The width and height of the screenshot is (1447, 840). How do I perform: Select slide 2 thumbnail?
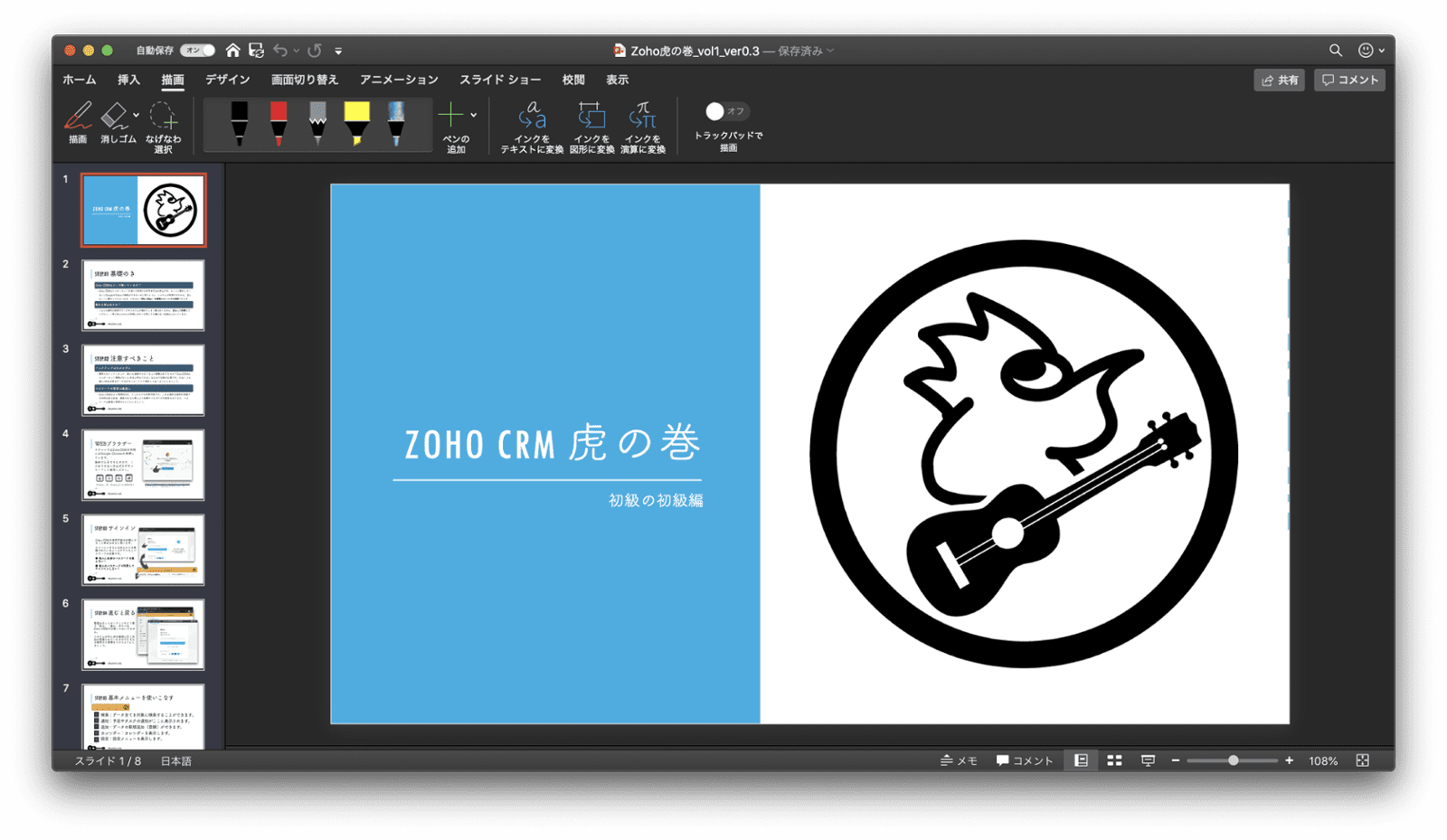[144, 295]
